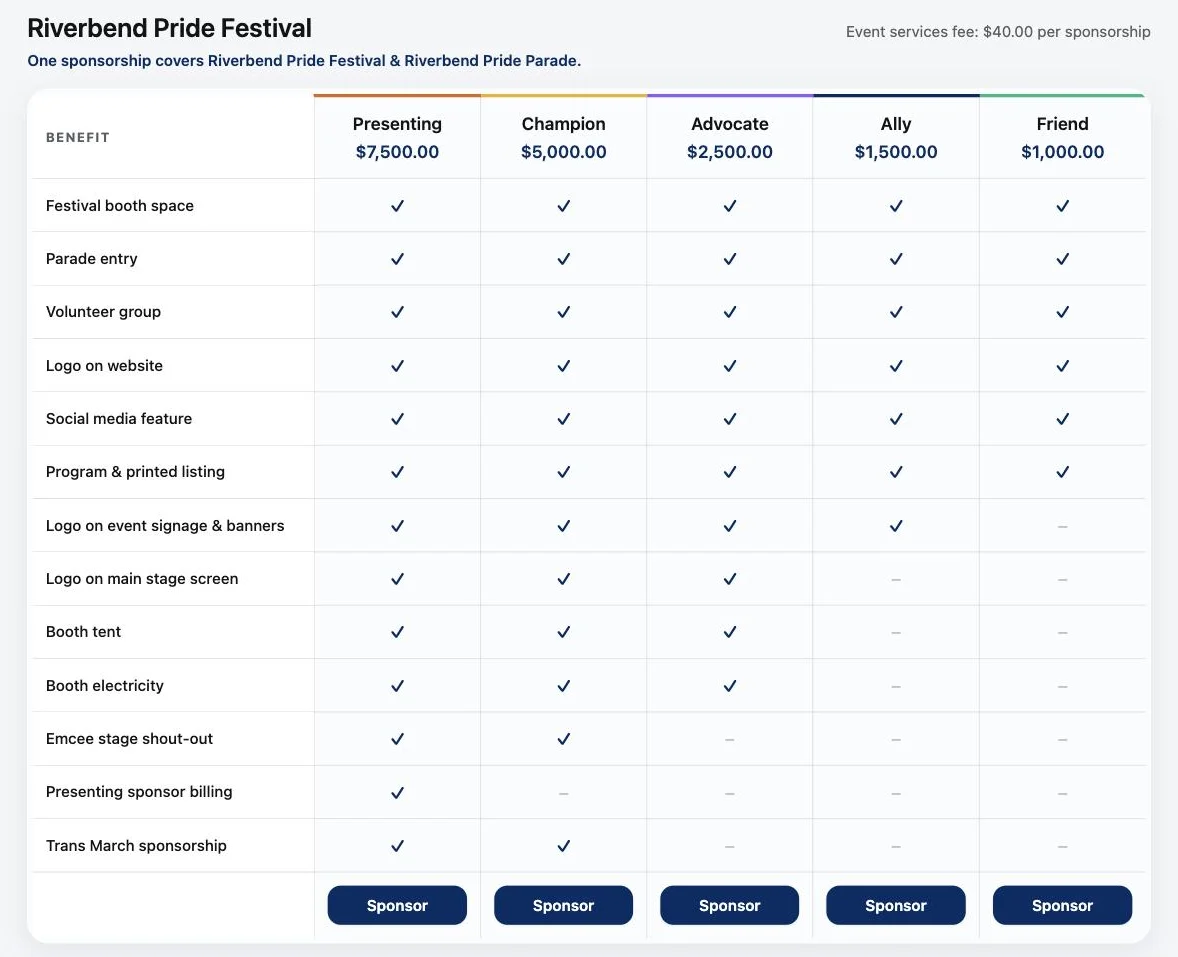The image size is (1178, 957).
Task: Click Friend checkmark for Festival booth space
Action: pos(1062,206)
